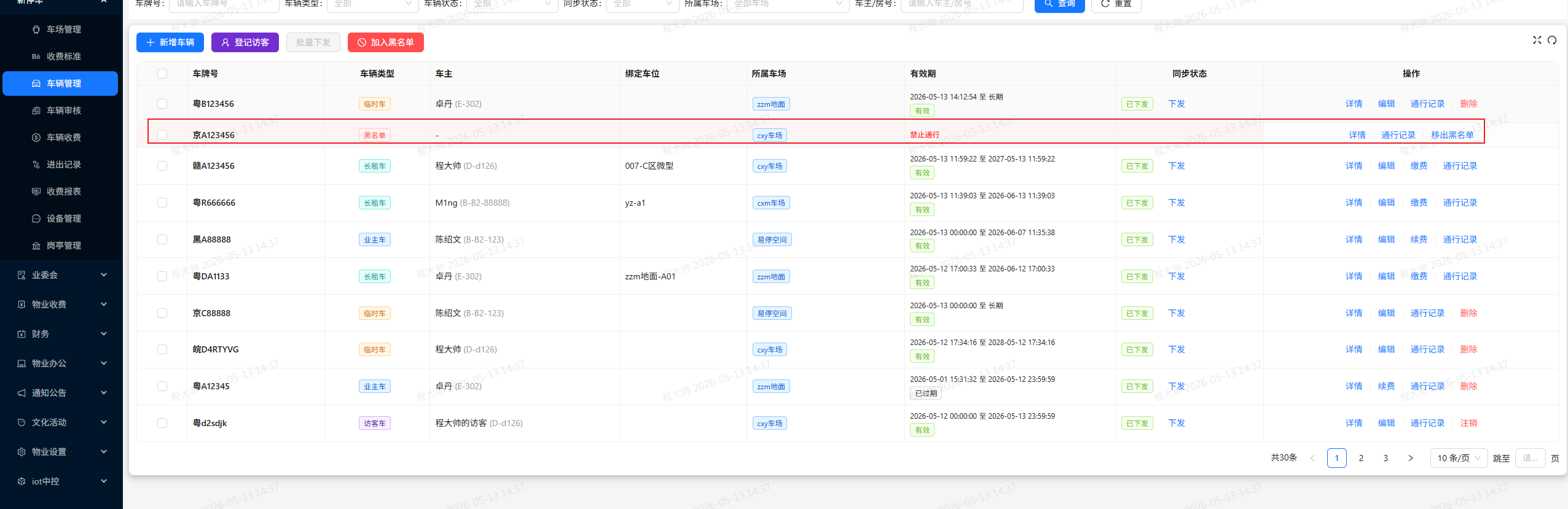The width and height of the screenshot is (1568, 509).
Task: Check the row for 粤R666666
Action: pos(162,203)
